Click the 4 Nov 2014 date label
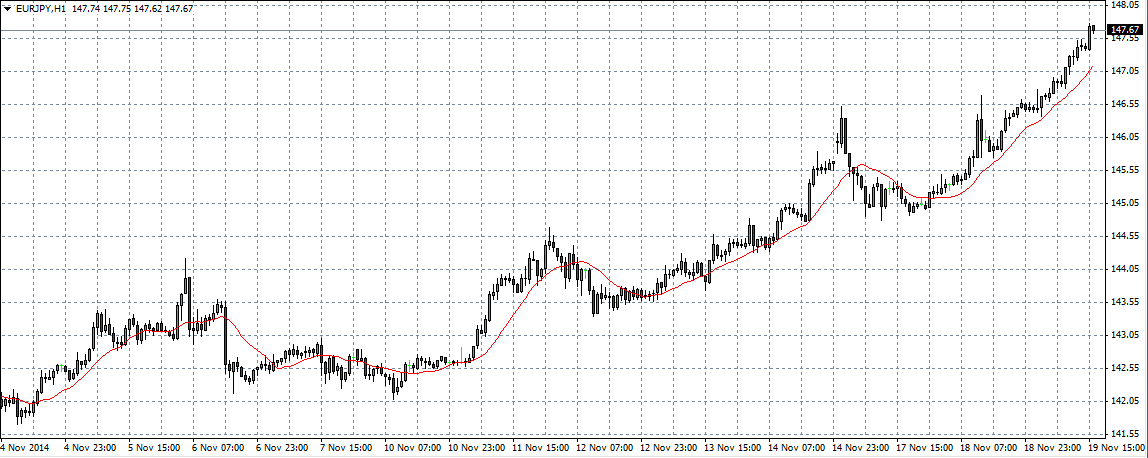This screenshot has height=458, width=1148. pyautogui.click(x=23, y=447)
